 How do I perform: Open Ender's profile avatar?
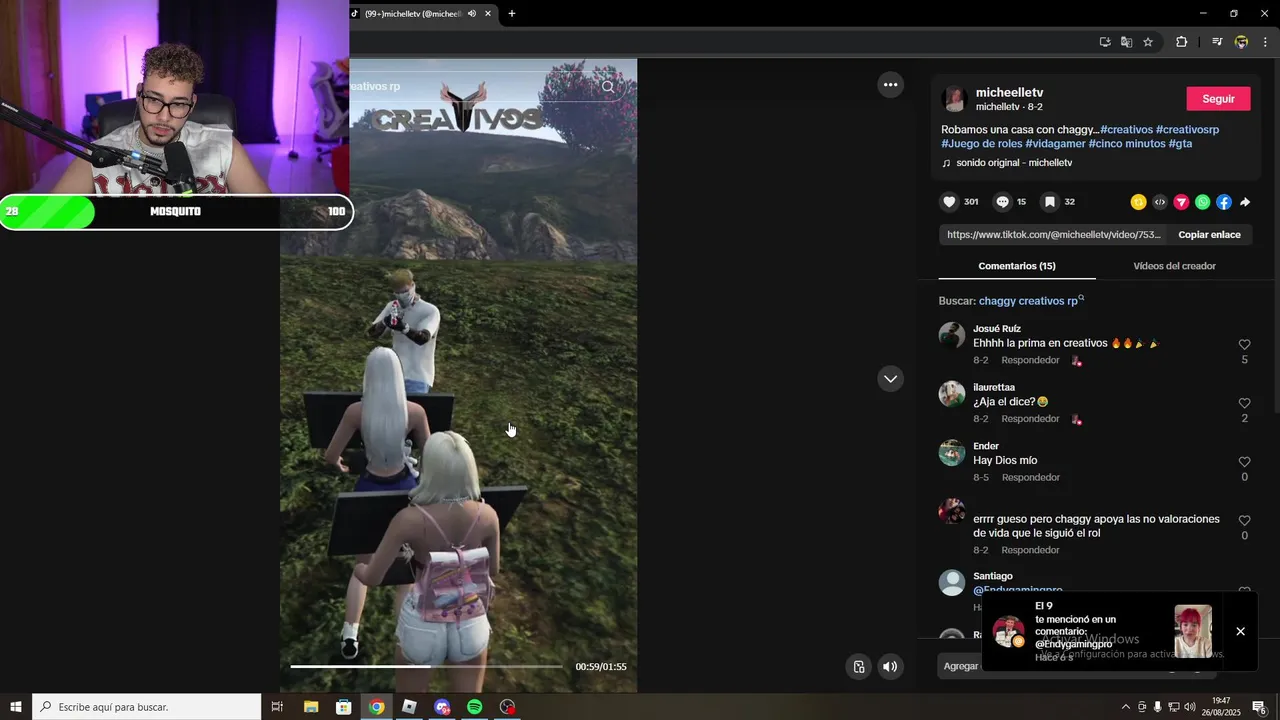[x=952, y=453]
